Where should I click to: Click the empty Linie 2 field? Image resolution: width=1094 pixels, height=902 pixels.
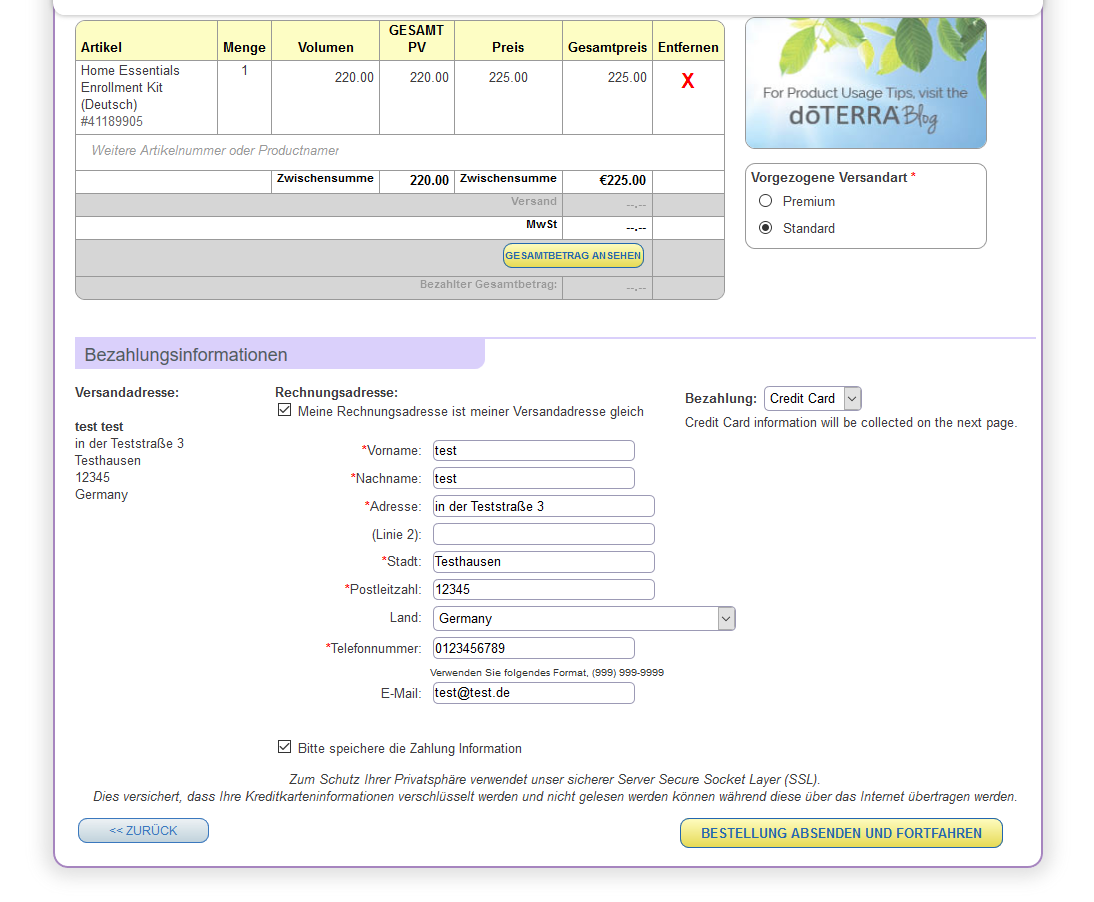tap(544, 534)
